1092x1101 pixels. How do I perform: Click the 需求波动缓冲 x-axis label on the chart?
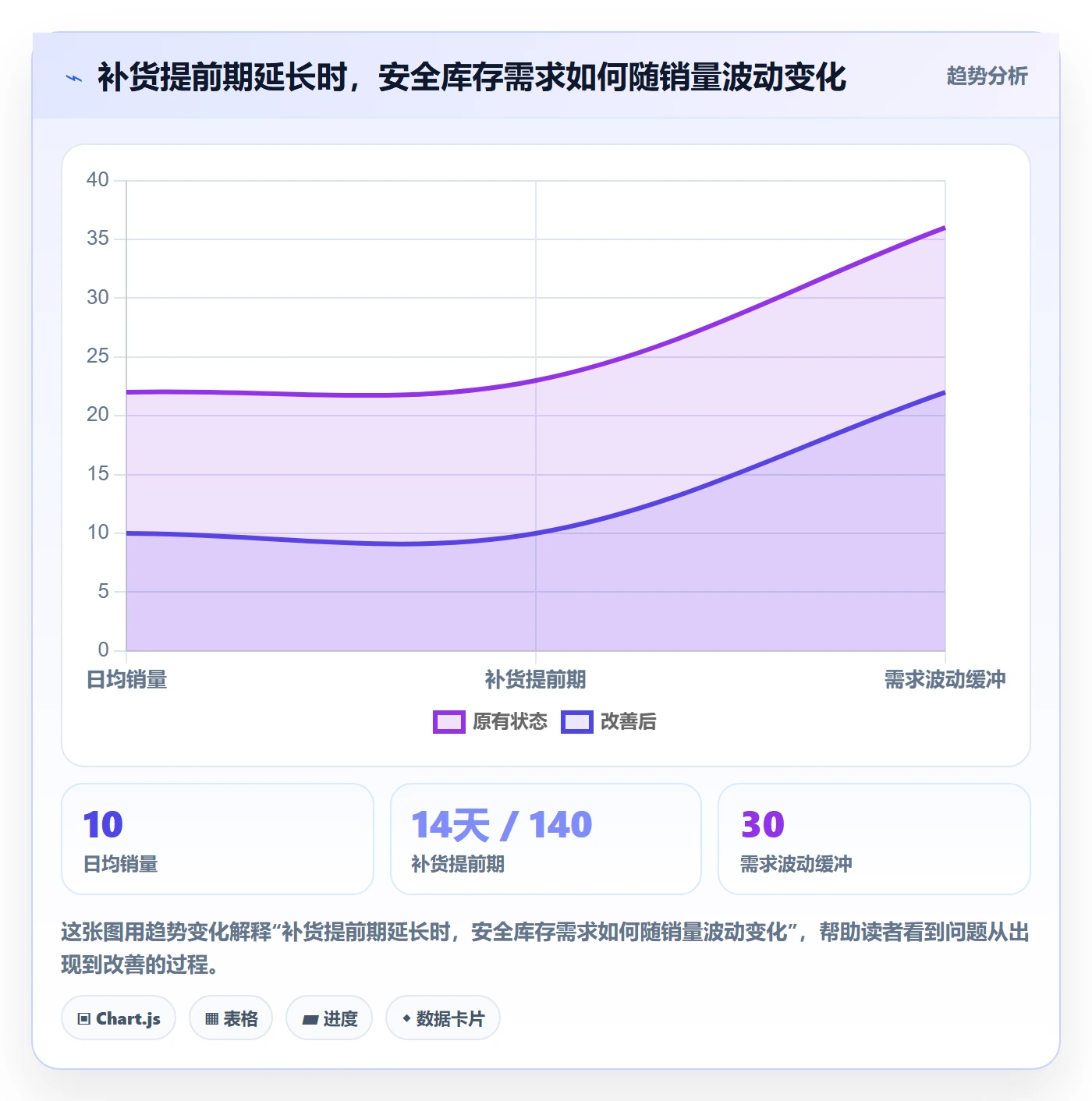945,680
